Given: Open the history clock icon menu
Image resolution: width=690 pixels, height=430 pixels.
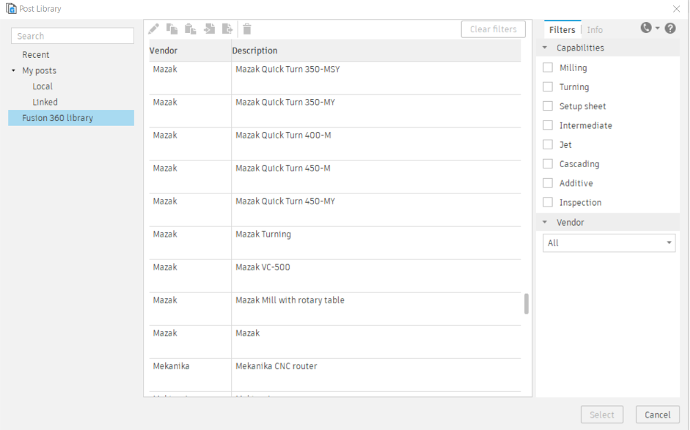Looking at the screenshot, I should (x=646, y=28).
